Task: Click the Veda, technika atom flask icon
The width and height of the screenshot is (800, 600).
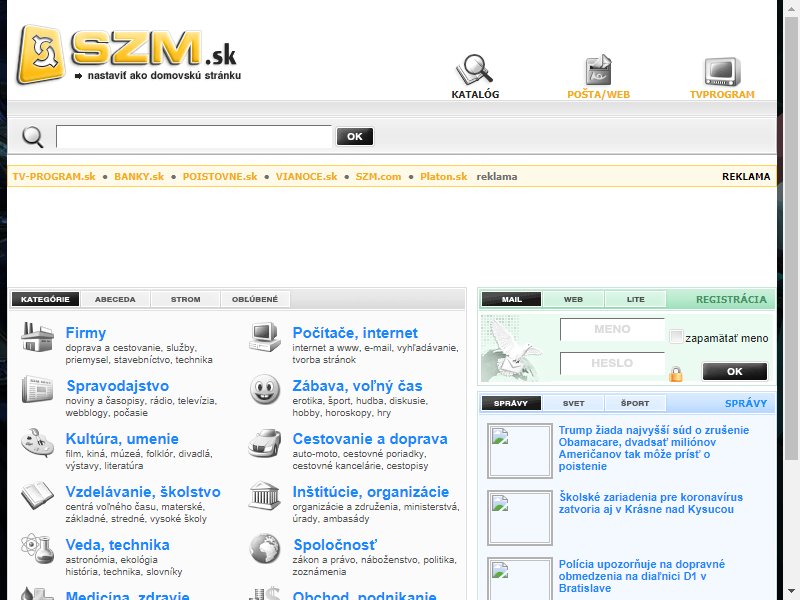Action: (37, 548)
